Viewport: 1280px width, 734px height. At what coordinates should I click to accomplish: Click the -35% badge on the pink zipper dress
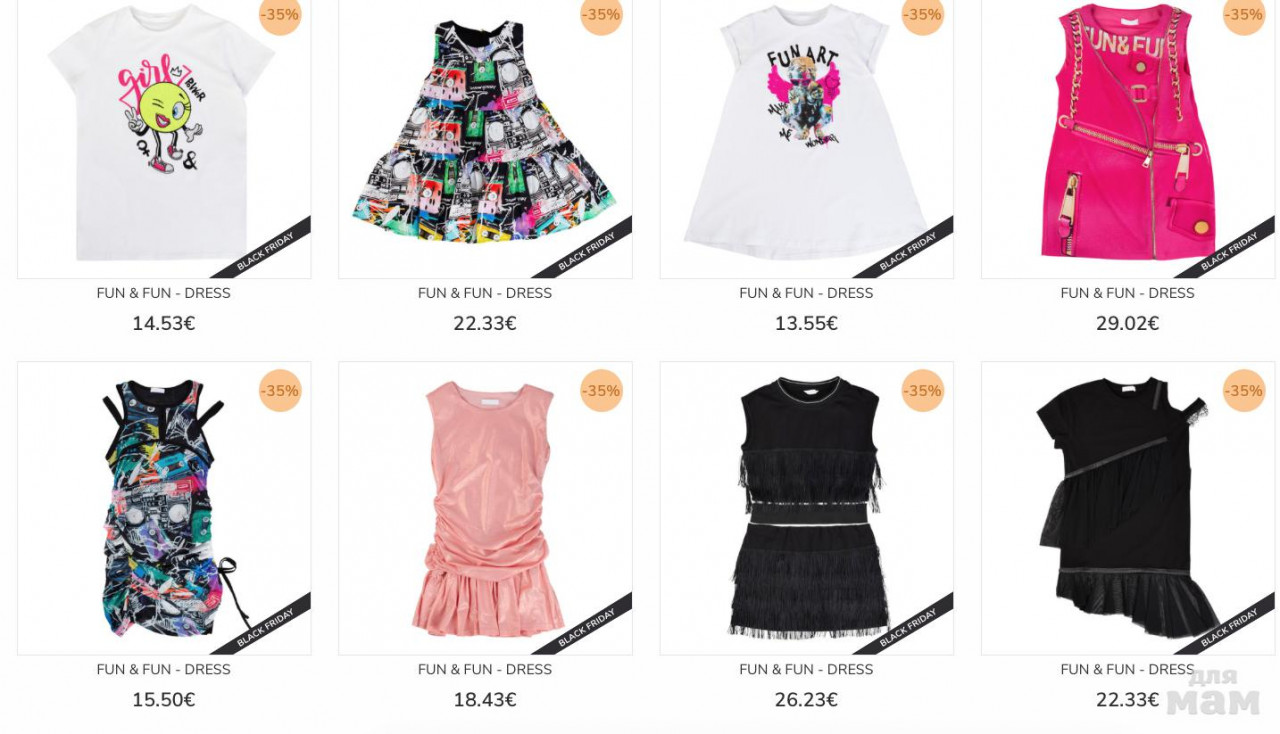[1244, 15]
